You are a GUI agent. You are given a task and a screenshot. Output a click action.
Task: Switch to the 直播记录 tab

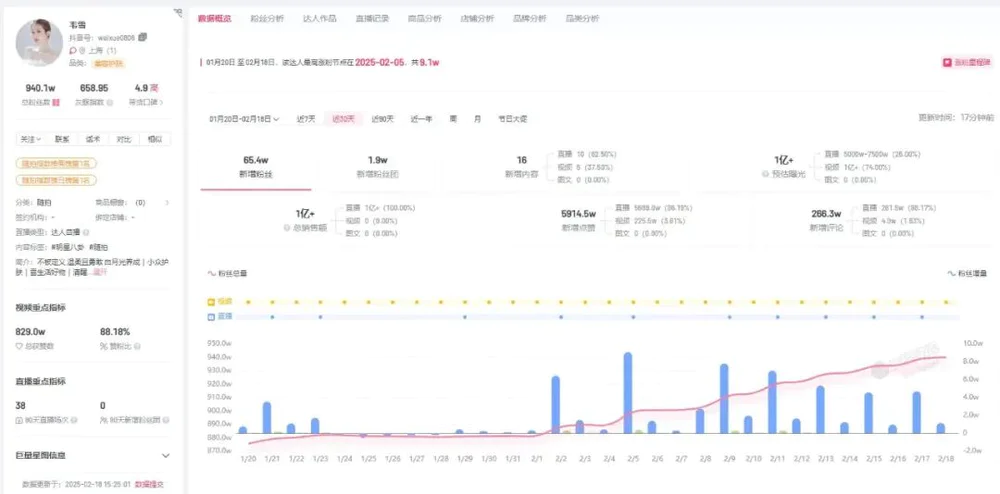372,18
